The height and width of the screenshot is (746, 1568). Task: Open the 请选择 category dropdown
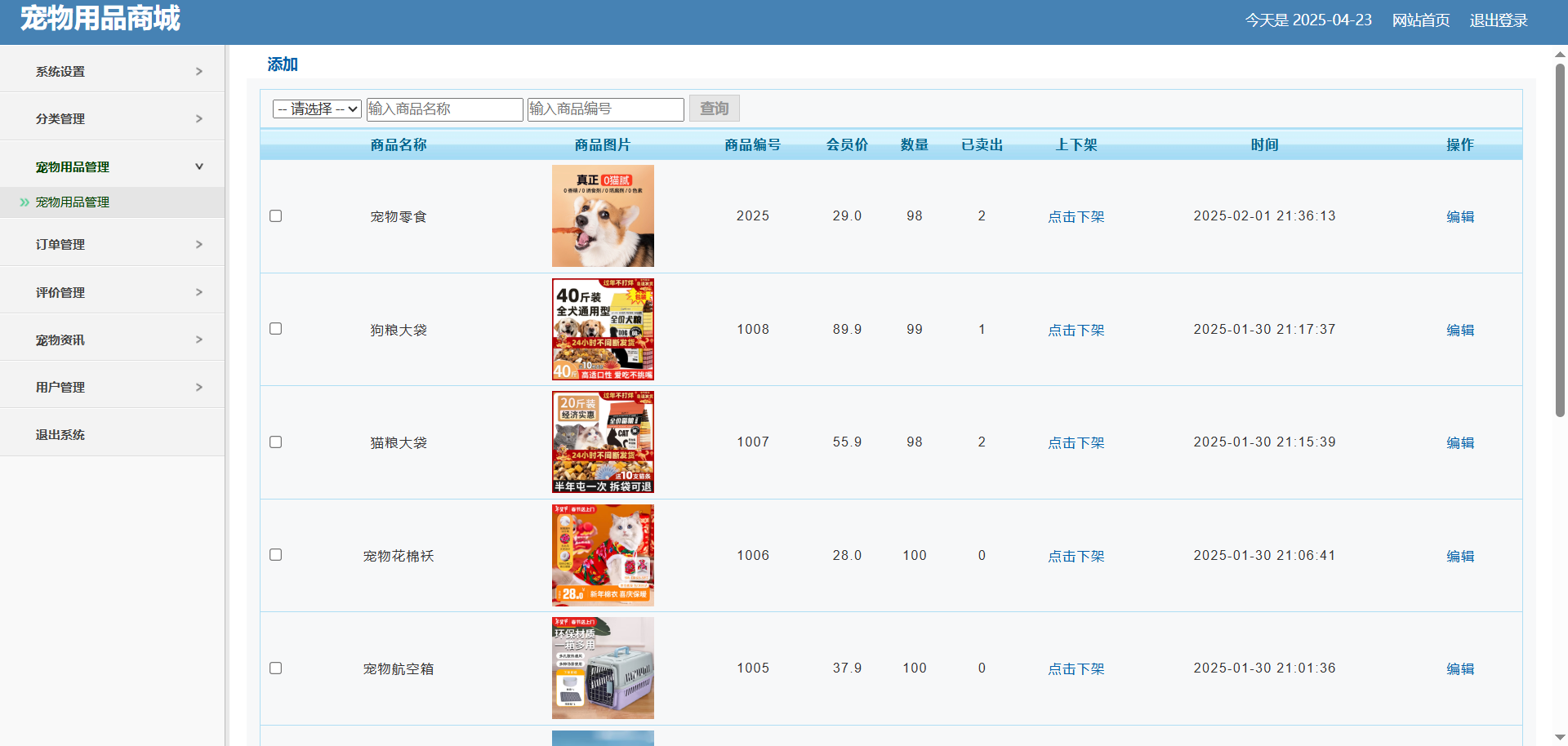pyautogui.click(x=317, y=109)
